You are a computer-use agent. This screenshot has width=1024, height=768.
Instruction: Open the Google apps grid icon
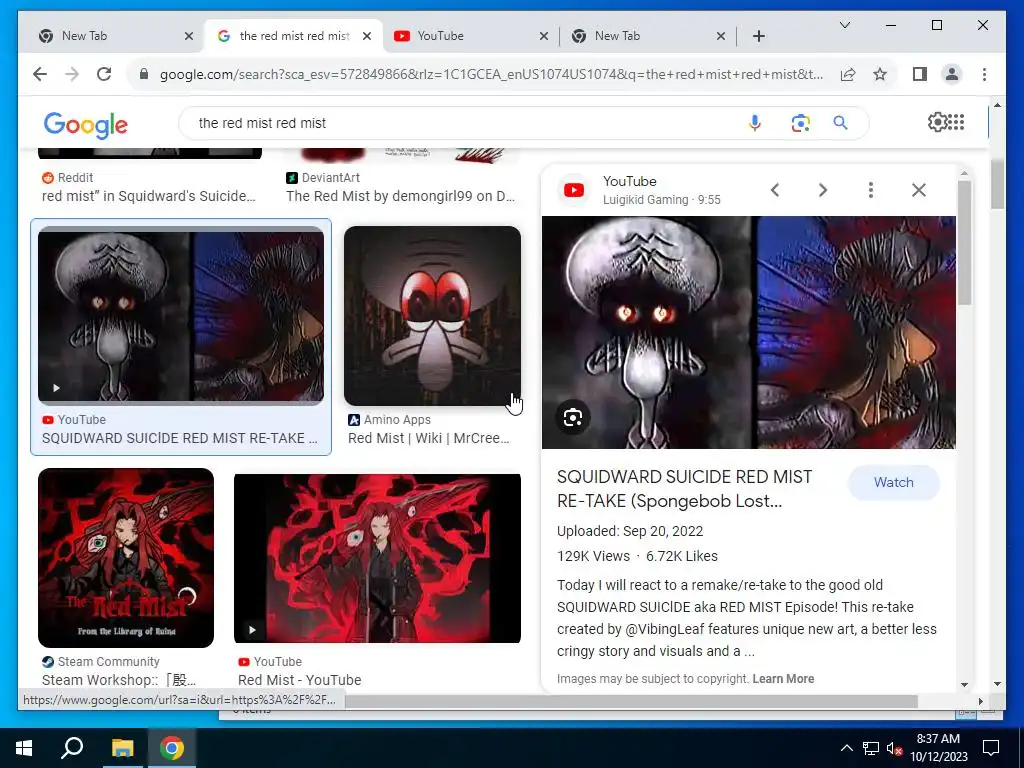tap(956, 122)
